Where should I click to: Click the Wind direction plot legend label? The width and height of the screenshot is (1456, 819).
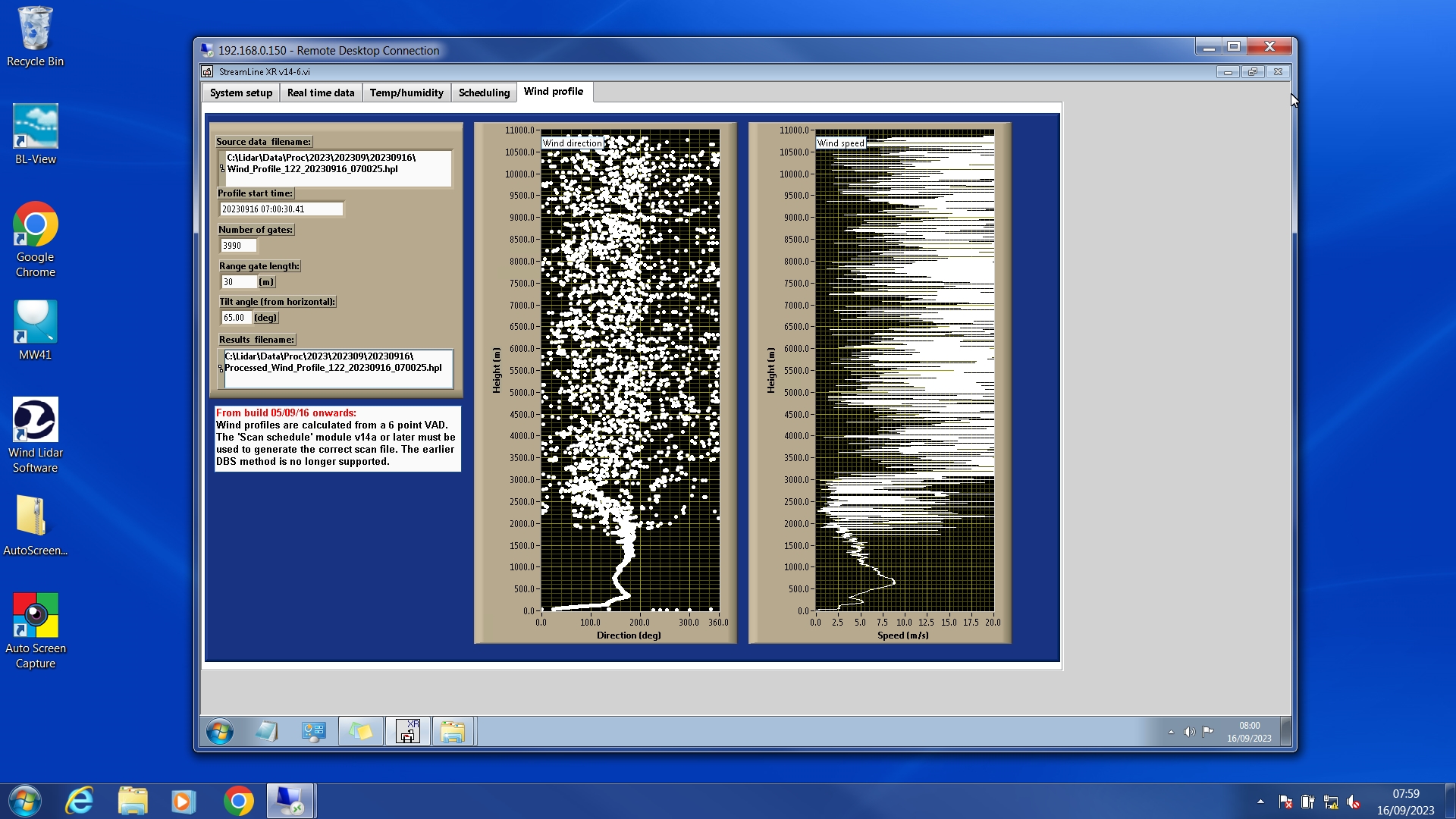(x=573, y=143)
